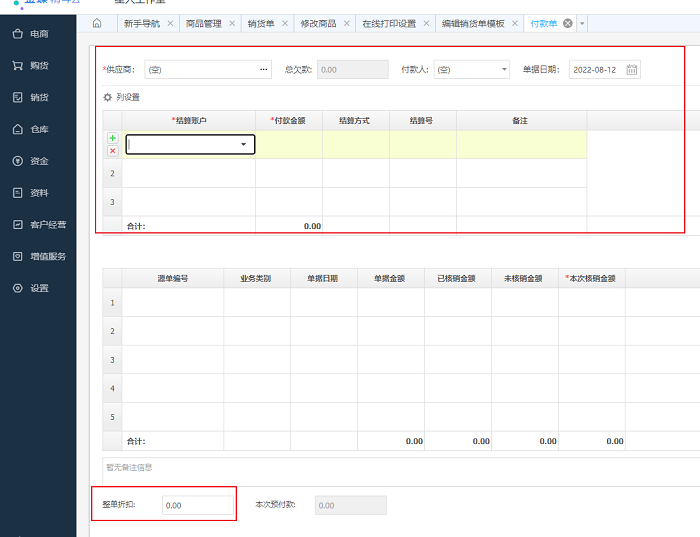Click the home icon tab
The height and width of the screenshot is (537, 700).
(97, 23)
